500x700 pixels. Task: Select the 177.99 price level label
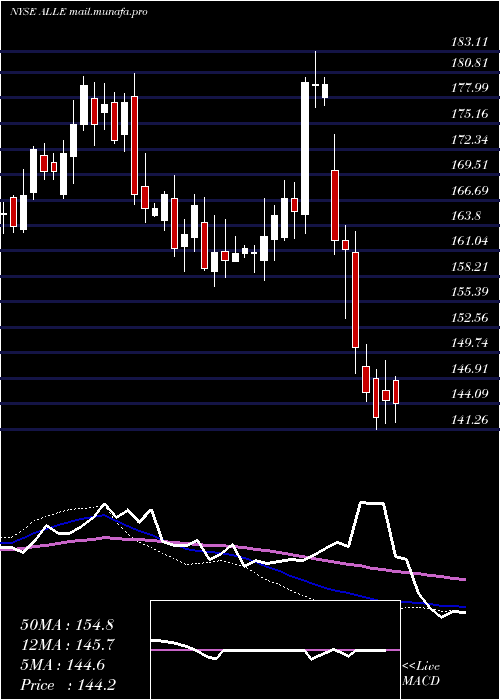coord(469,88)
